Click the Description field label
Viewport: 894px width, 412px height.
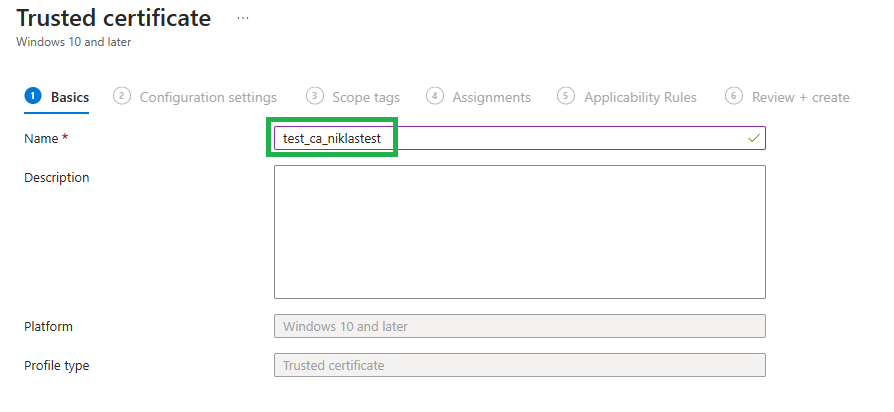pos(56,178)
